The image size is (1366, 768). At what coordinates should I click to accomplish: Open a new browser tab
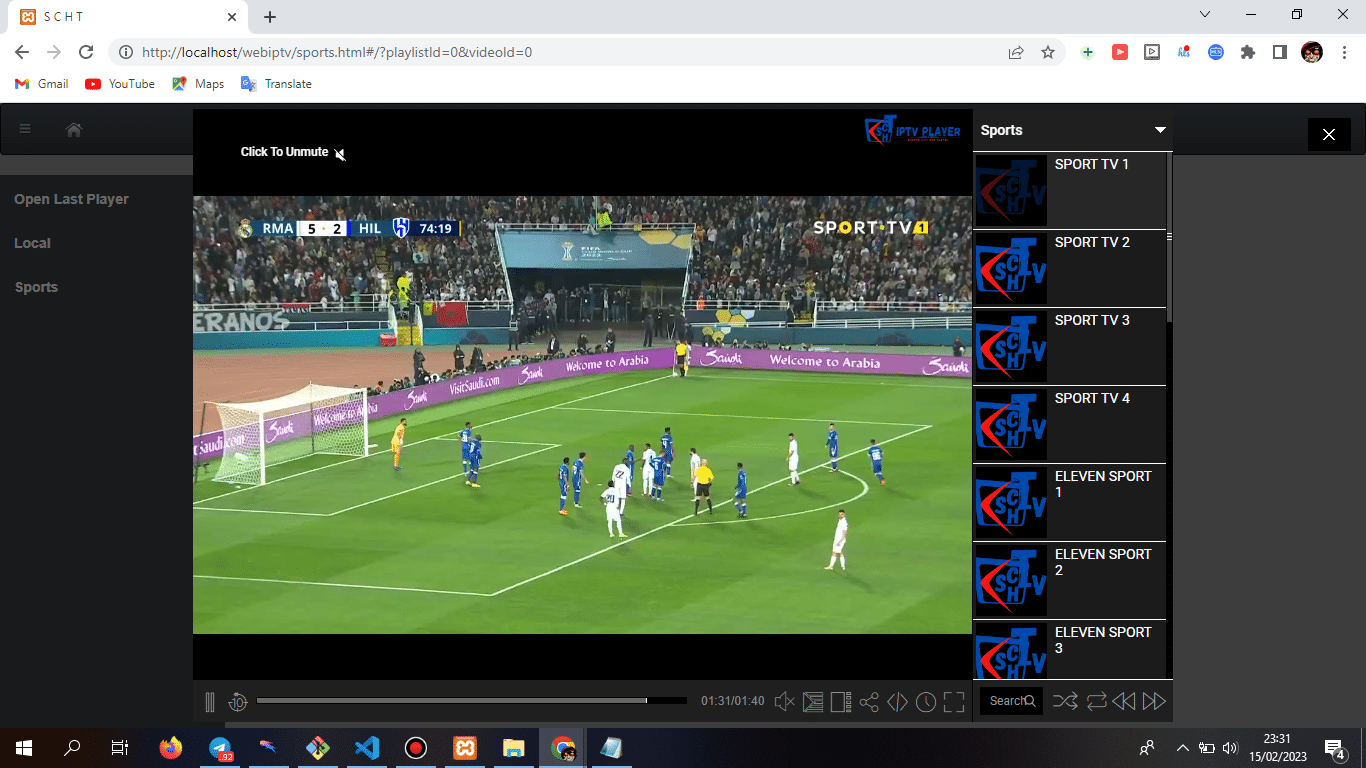click(270, 17)
